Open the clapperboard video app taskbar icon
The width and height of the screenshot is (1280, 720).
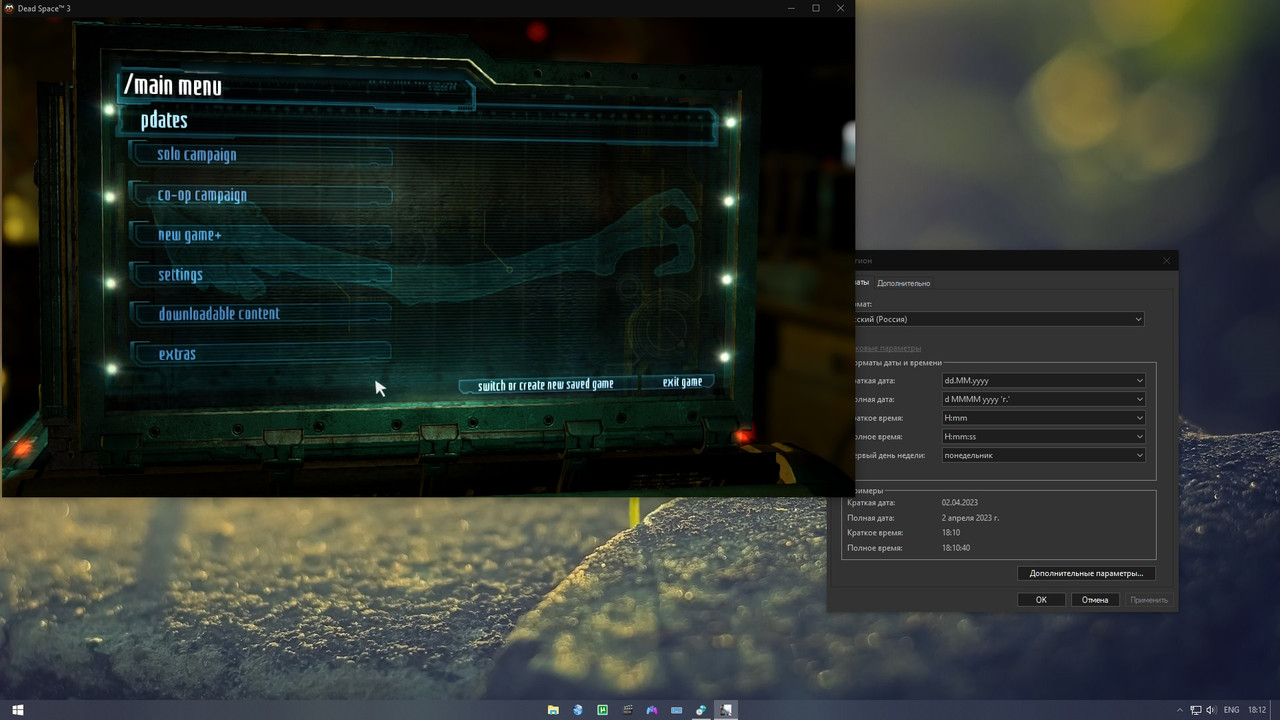[627, 710]
